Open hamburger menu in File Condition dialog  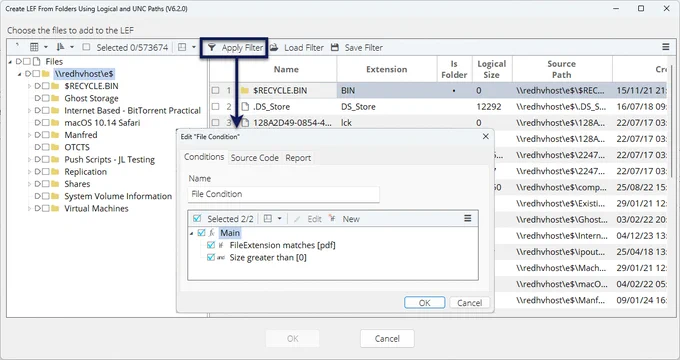coord(468,218)
